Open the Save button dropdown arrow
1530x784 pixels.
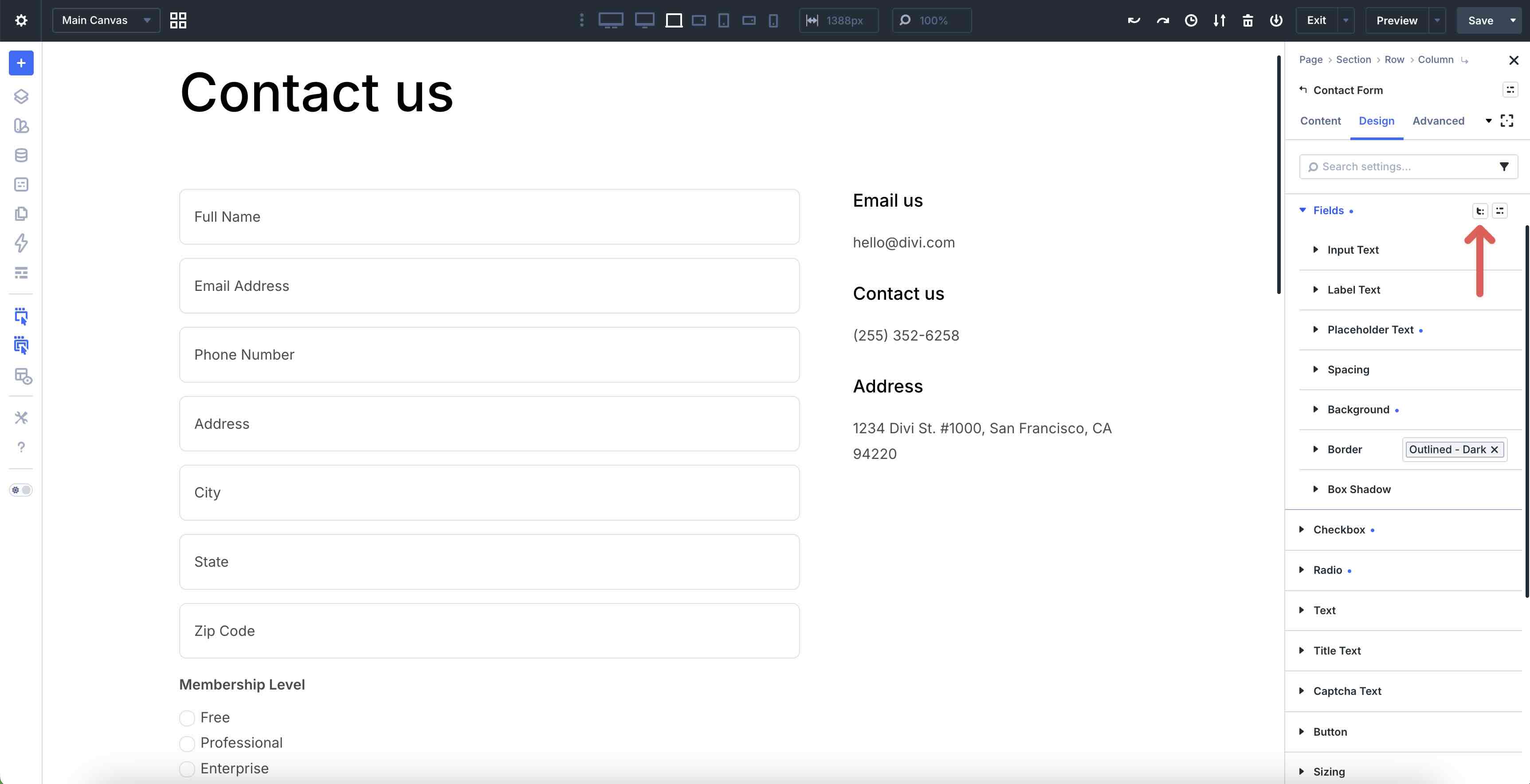click(x=1513, y=21)
